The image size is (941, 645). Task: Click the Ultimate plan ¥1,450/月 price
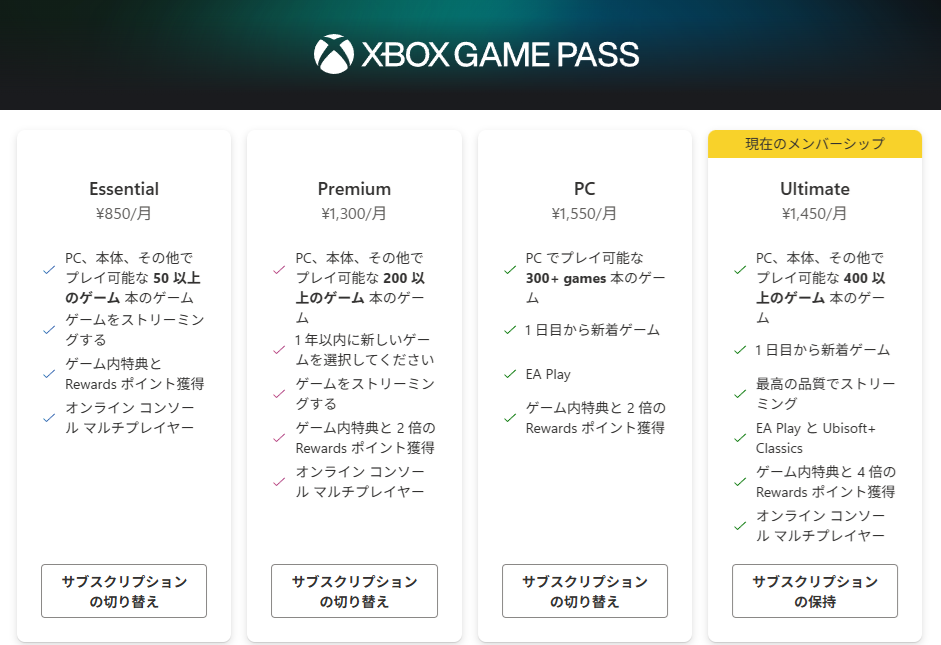tap(814, 213)
